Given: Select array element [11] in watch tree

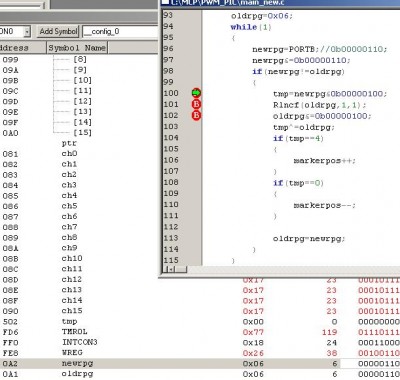Looking at the screenshot, I should pos(82,91).
